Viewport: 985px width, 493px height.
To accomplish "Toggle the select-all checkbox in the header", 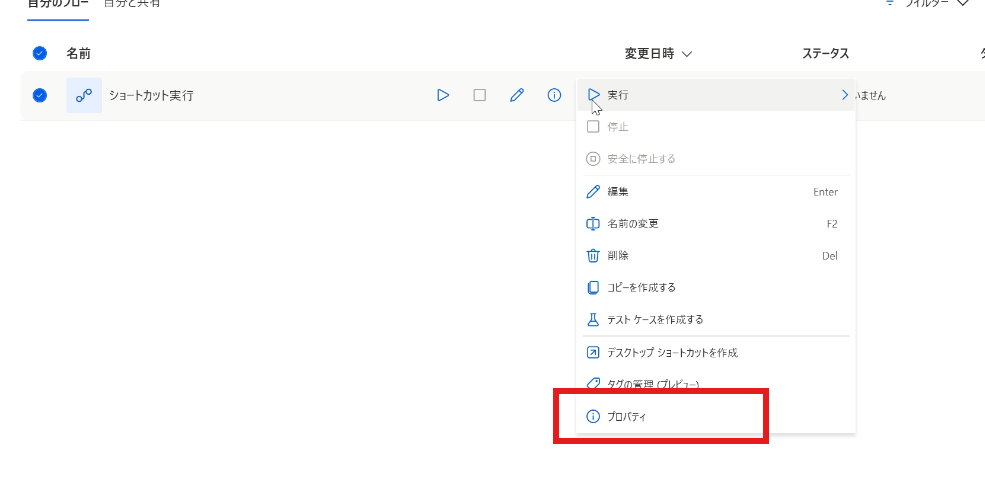I will point(40,54).
